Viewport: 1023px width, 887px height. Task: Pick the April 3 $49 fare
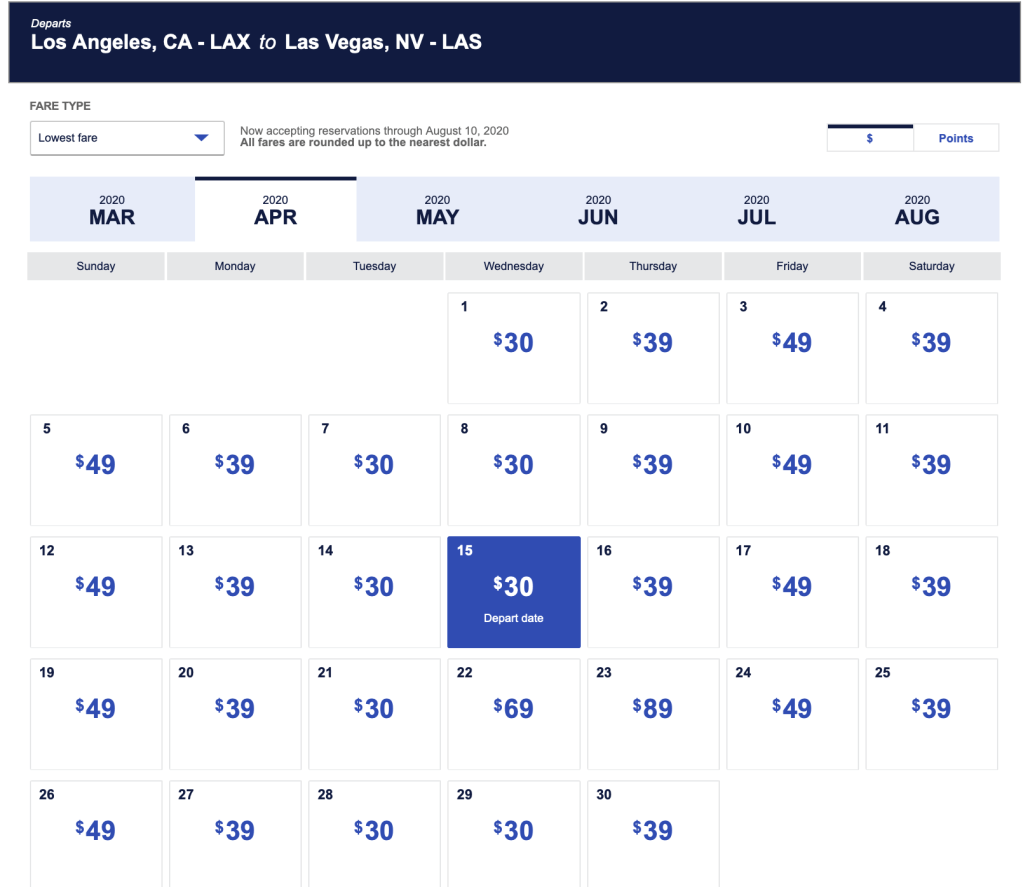coord(792,348)
